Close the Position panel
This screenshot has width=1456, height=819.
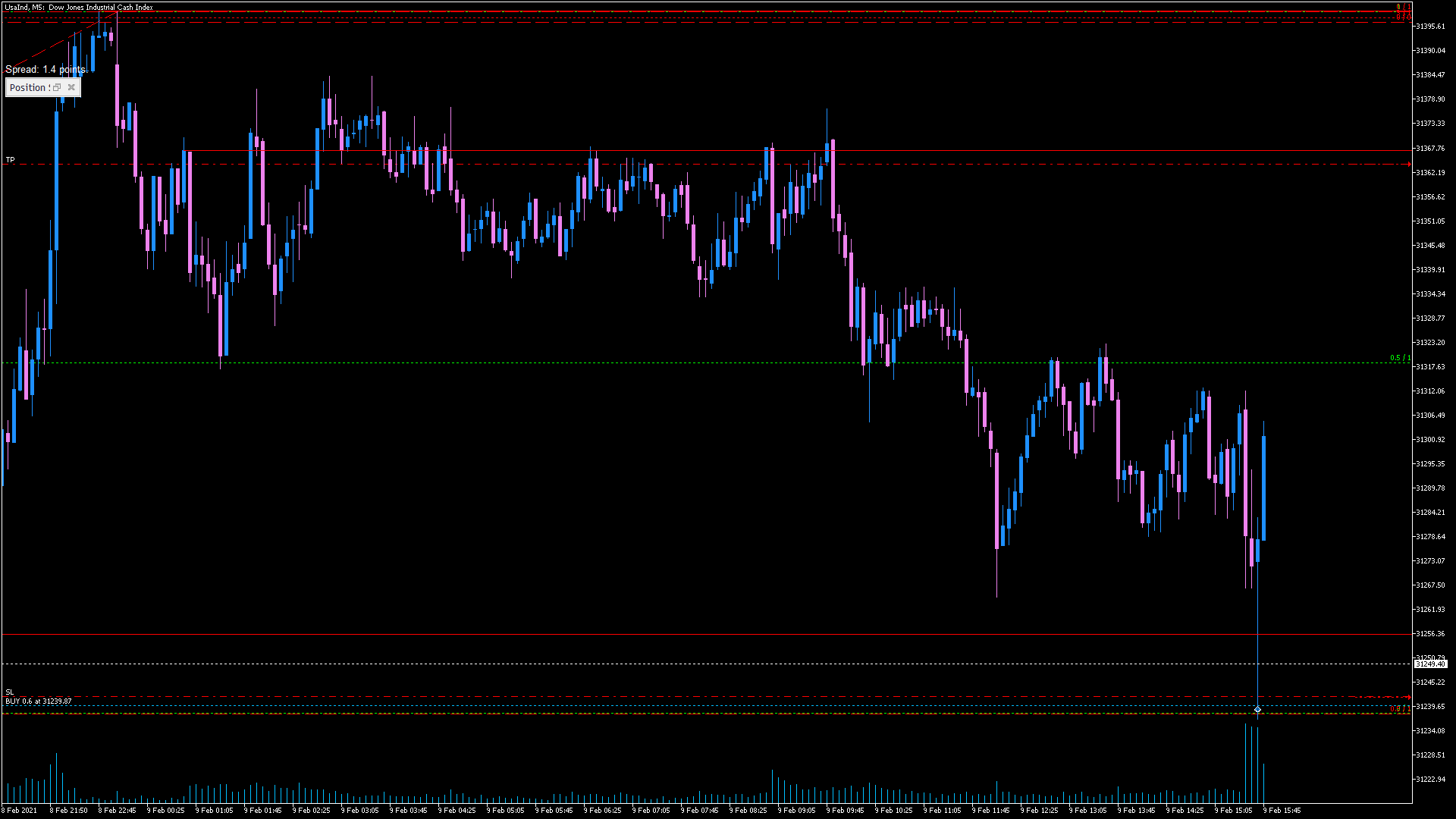[x=71, y=87]
